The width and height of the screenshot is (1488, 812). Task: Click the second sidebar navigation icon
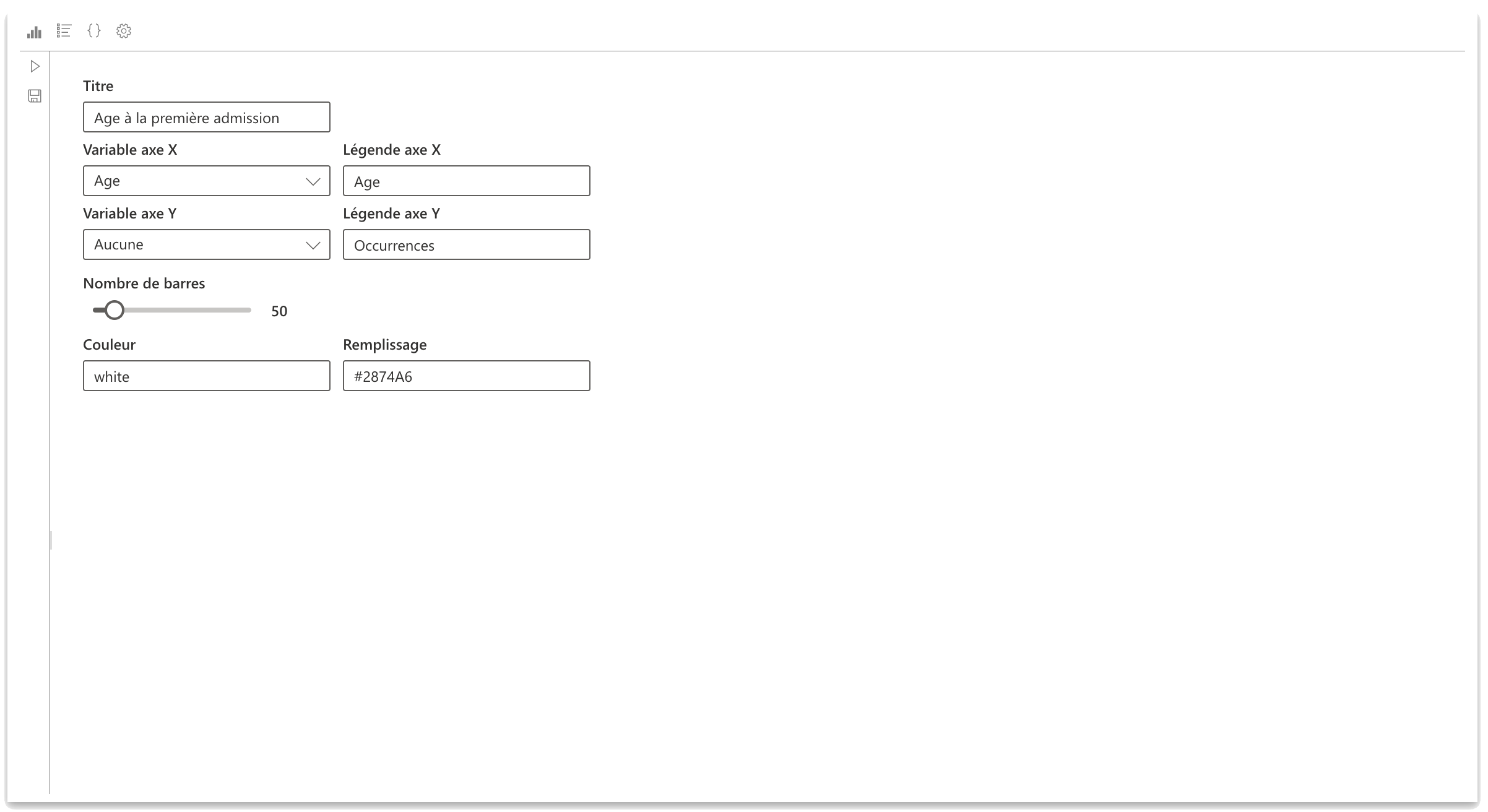point(34,97)
